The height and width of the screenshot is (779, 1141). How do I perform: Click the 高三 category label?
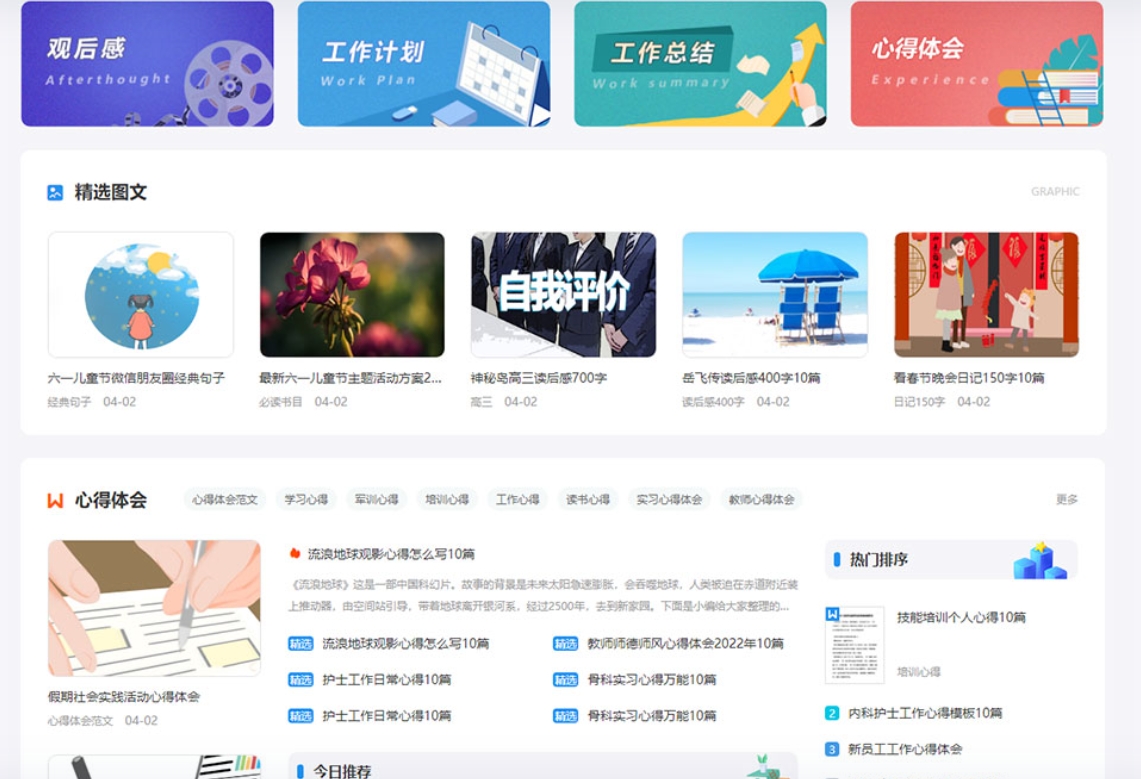point(482,402)
